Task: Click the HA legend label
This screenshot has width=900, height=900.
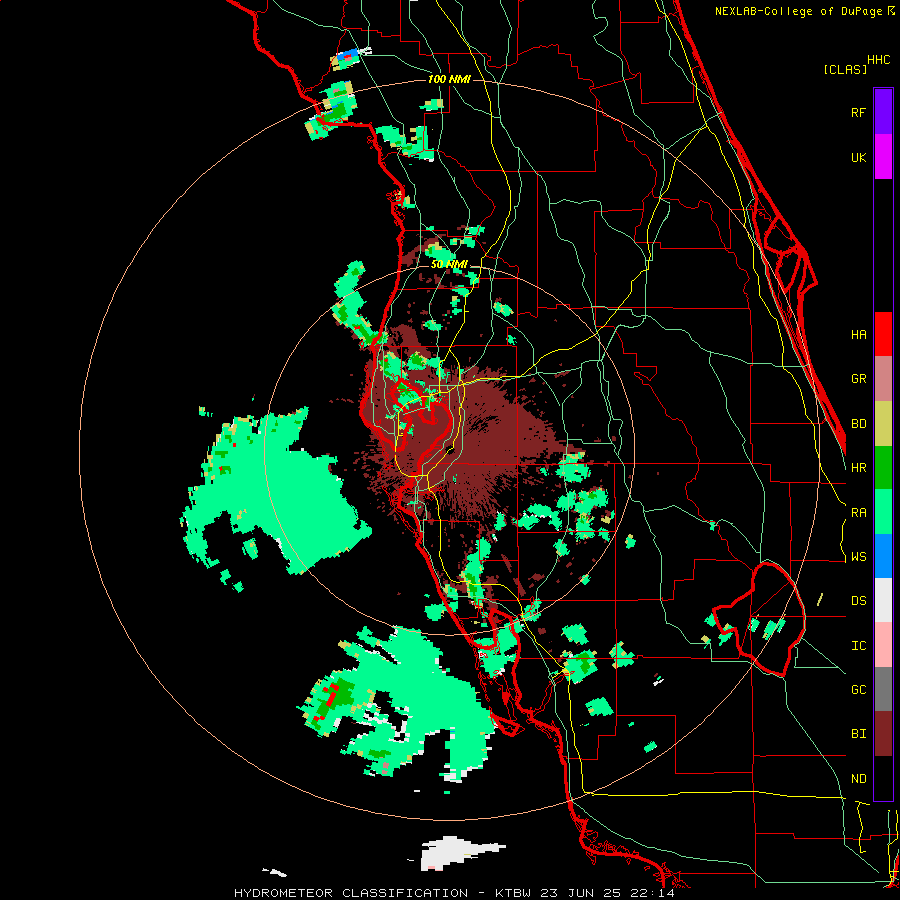Action: coord(858,334)
